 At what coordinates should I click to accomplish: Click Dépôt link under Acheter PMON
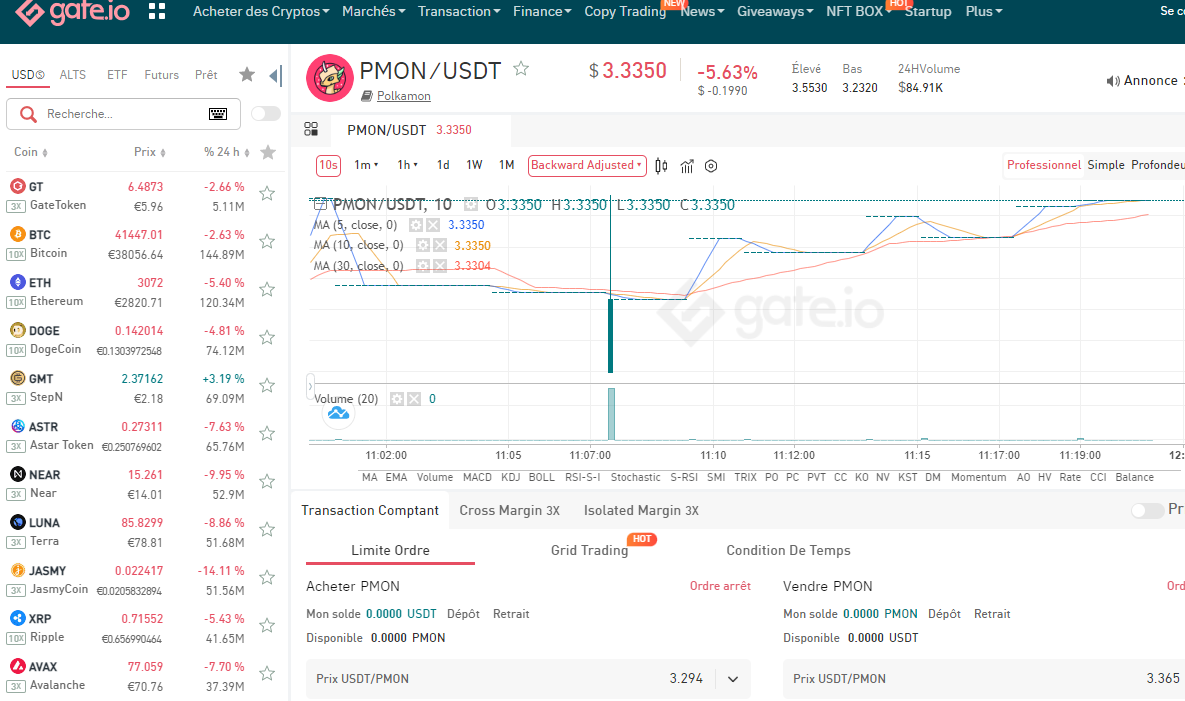point(463,614)
